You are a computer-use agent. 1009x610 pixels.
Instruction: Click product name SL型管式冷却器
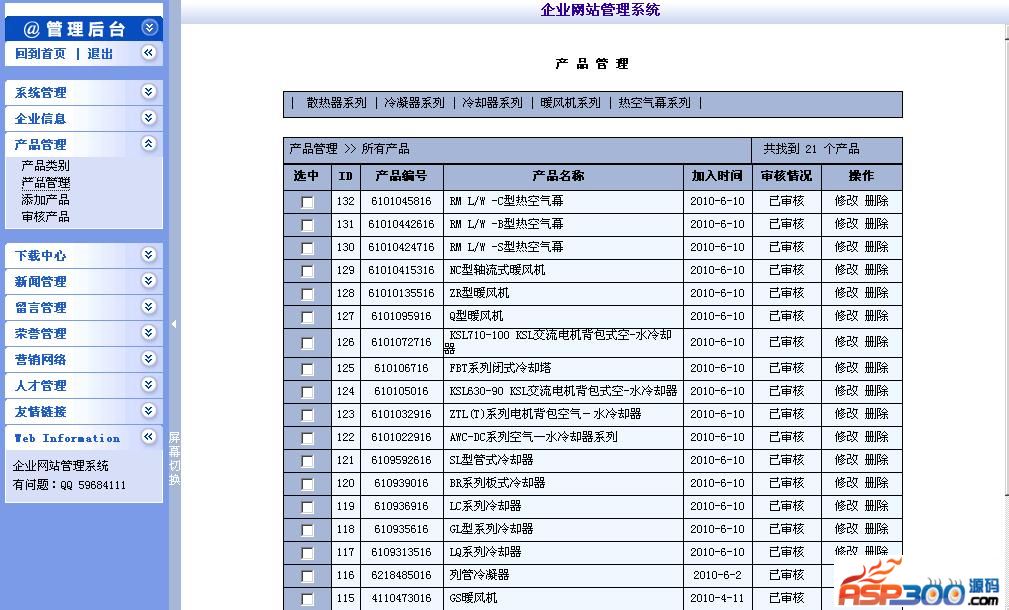tap(491, 460)
